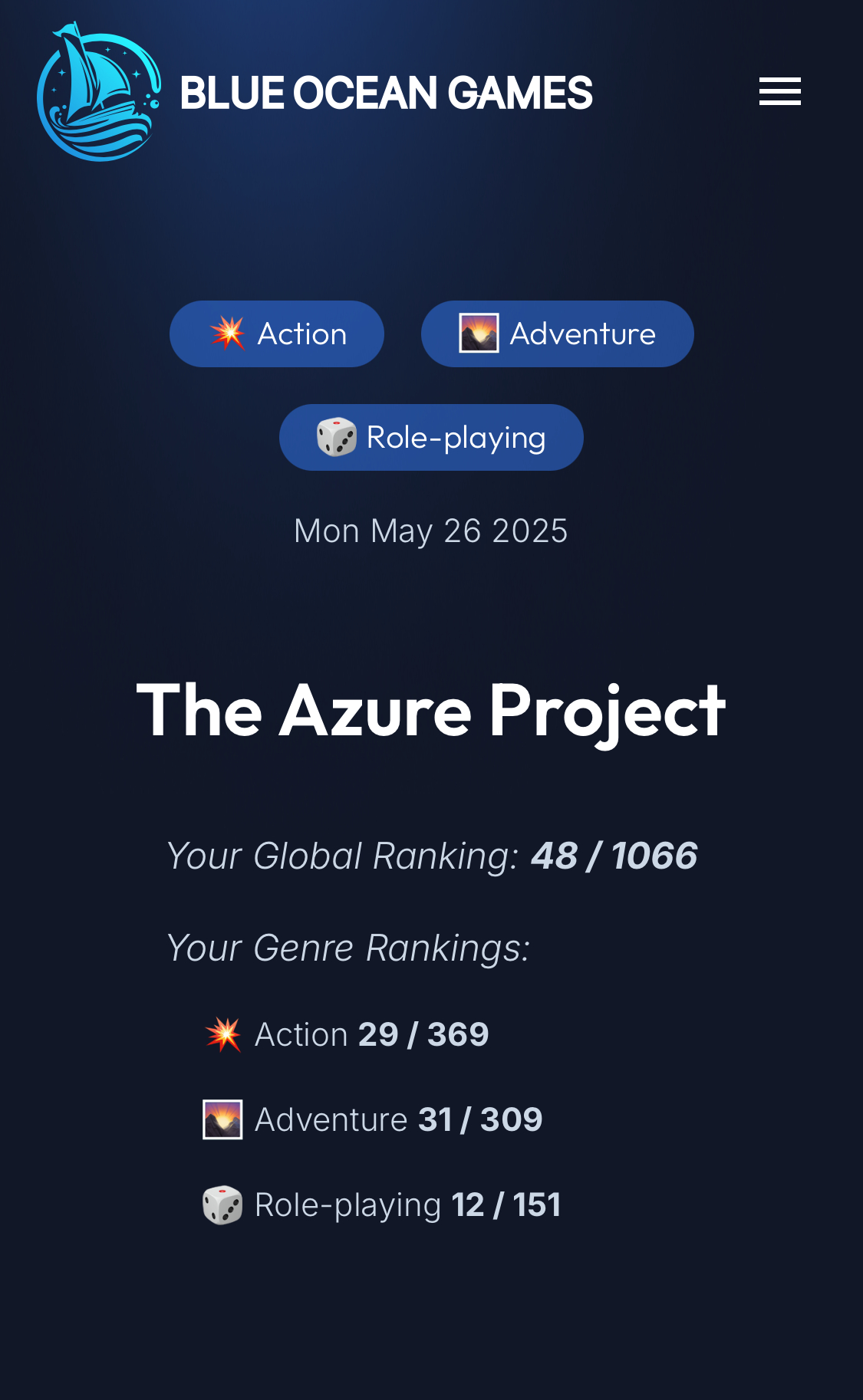Image resolution: width=863 pixels, height=1400 pixels.
Task: Click the global ranking value 48 / 1066
Action: pyautogui.click(x=614, y=856)
